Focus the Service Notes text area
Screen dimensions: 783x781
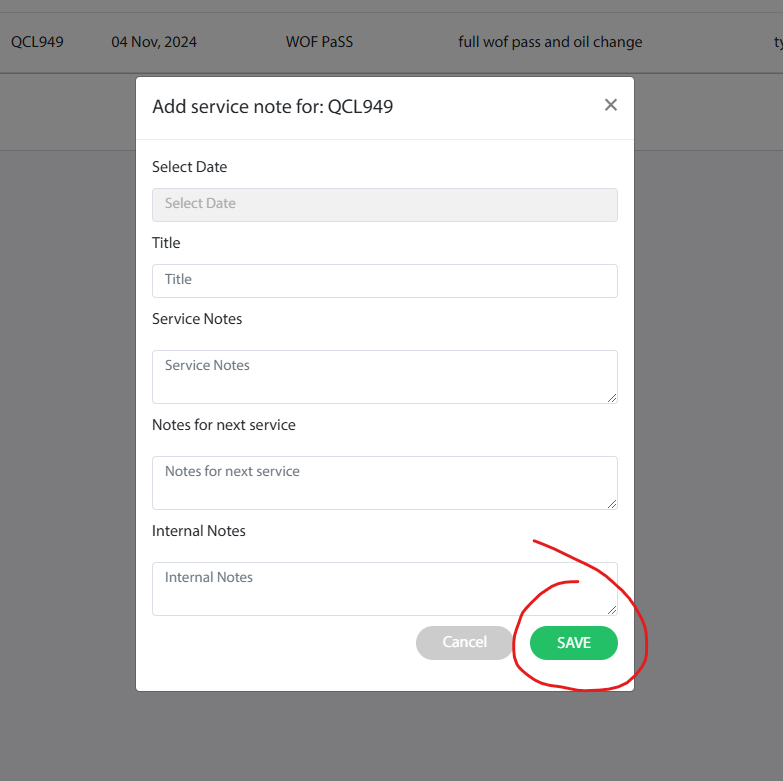(384, 376)
